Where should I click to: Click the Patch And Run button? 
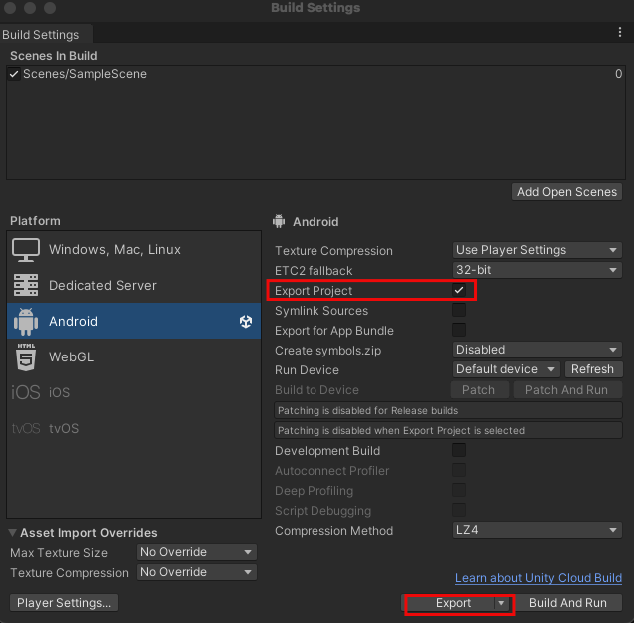click(x=566, y=390)
